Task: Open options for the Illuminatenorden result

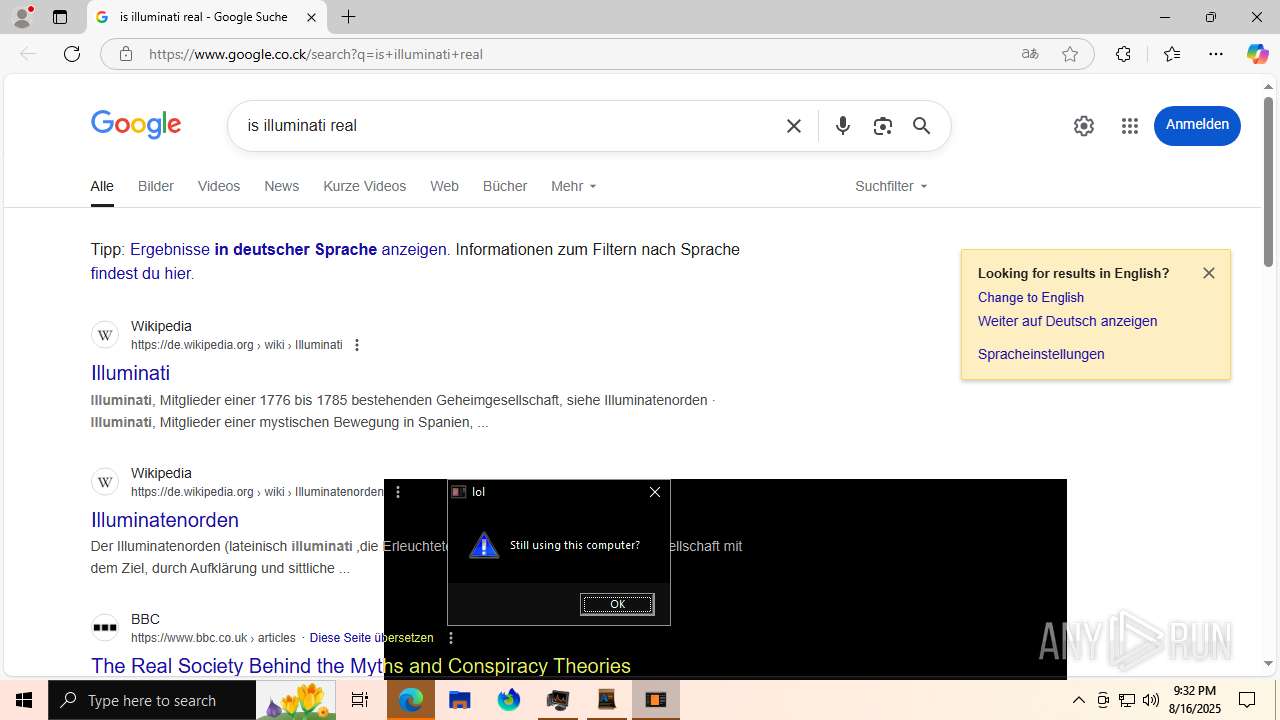Action: (398, 492)
